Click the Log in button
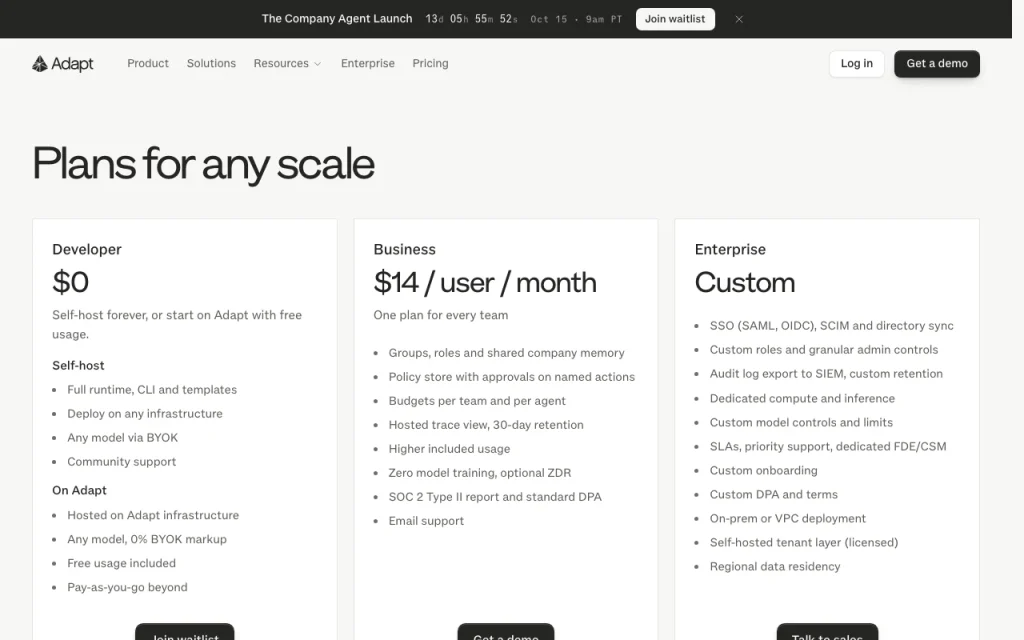 pyautogui.click(x=856, y=63)
